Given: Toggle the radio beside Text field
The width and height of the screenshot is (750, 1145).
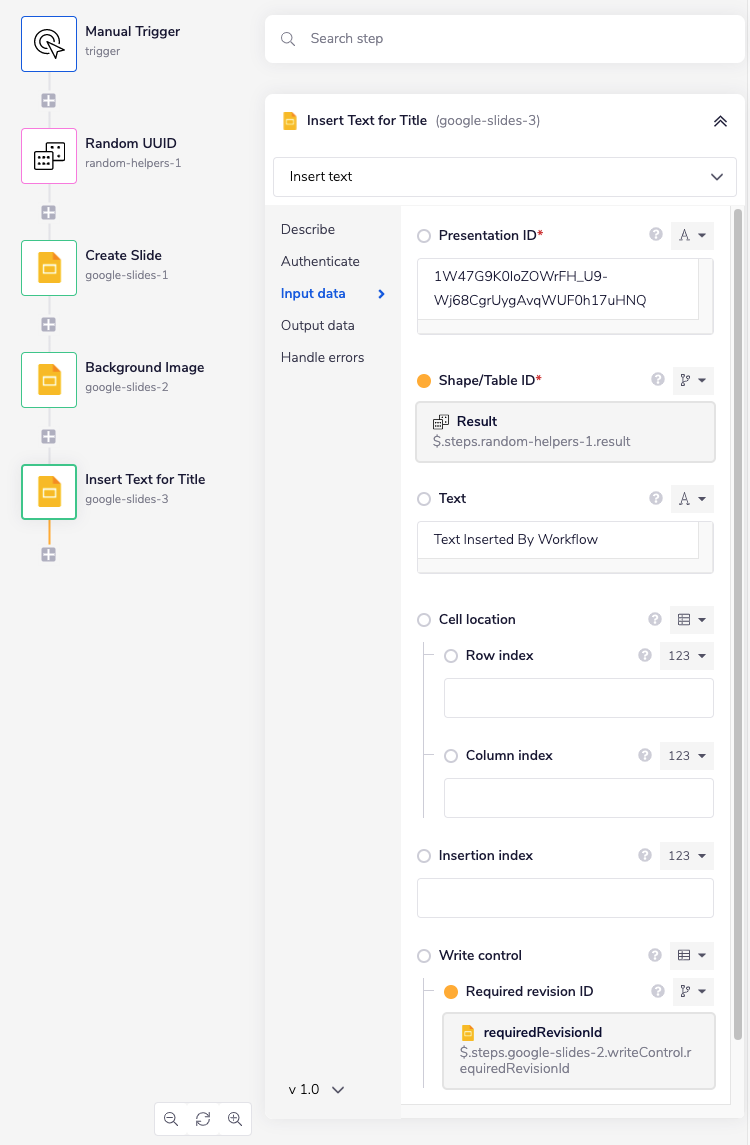Looking at the screenshot, I should coord(422,498).
